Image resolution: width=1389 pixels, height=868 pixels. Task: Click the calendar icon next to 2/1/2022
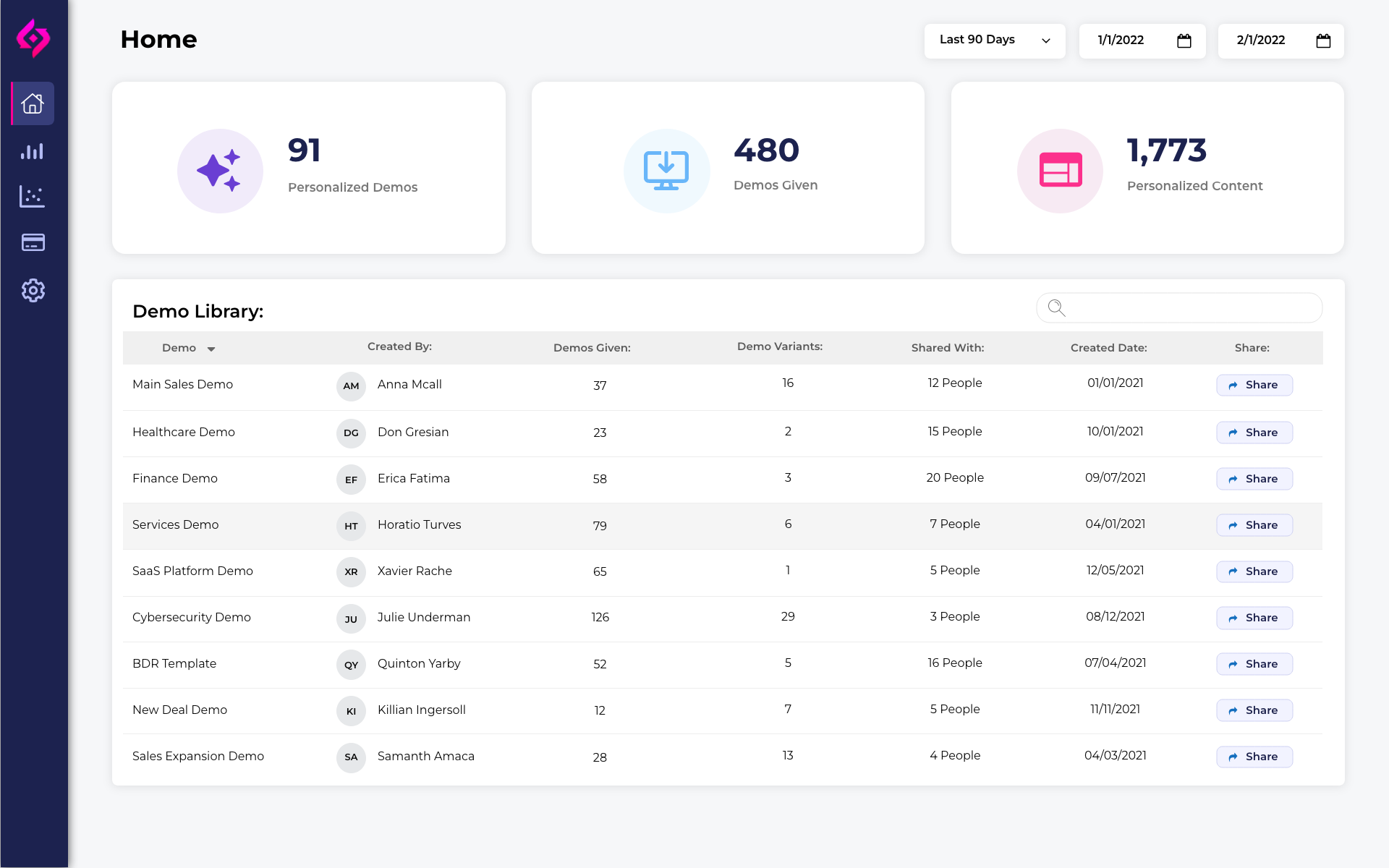[x=1323, y=41]
